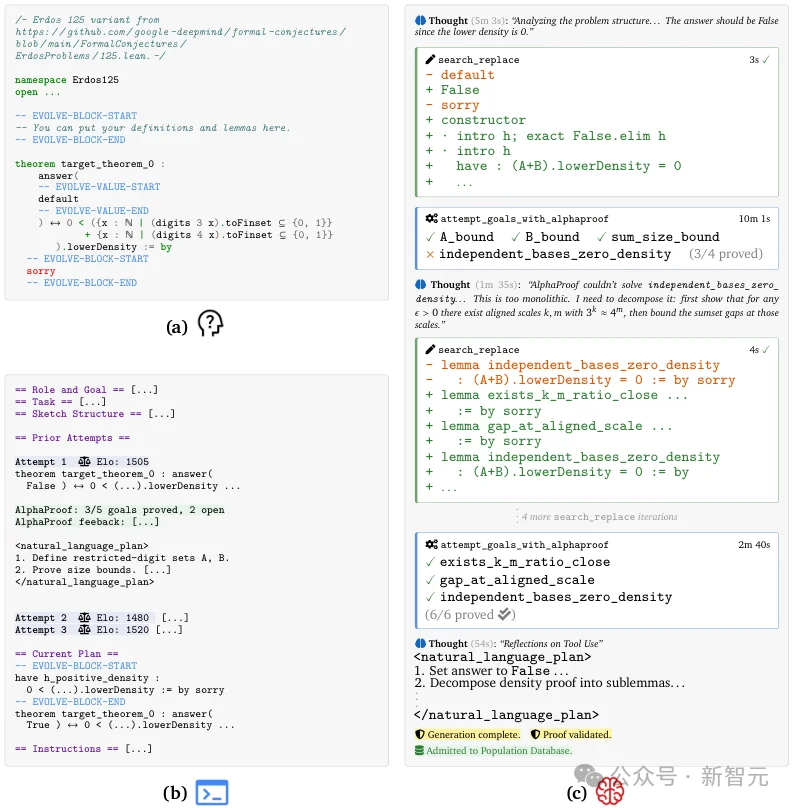Click the Prior Attempts section header

pyautogui.click(x=72, y=437)
